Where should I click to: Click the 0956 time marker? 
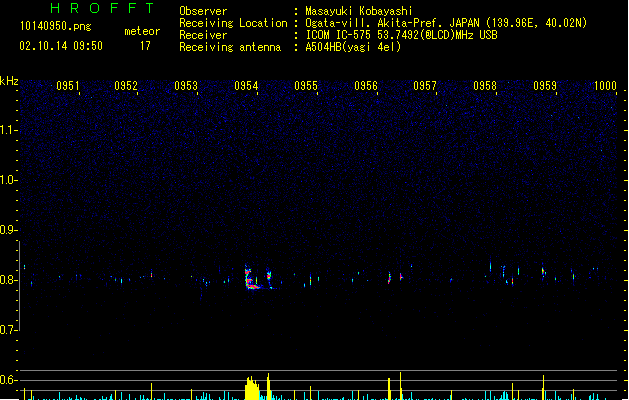pyautogui.click(x=366, y=86)
